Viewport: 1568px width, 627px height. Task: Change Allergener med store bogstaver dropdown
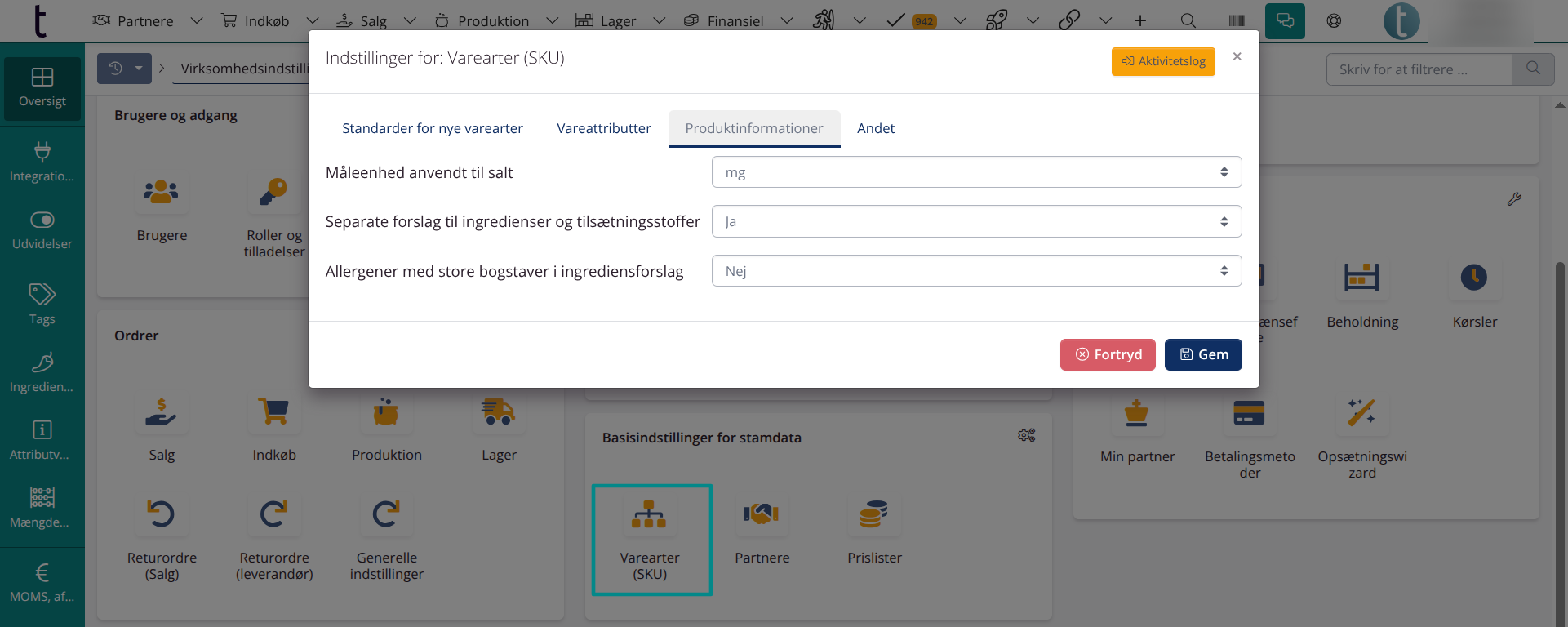click(x=976, y=271)
